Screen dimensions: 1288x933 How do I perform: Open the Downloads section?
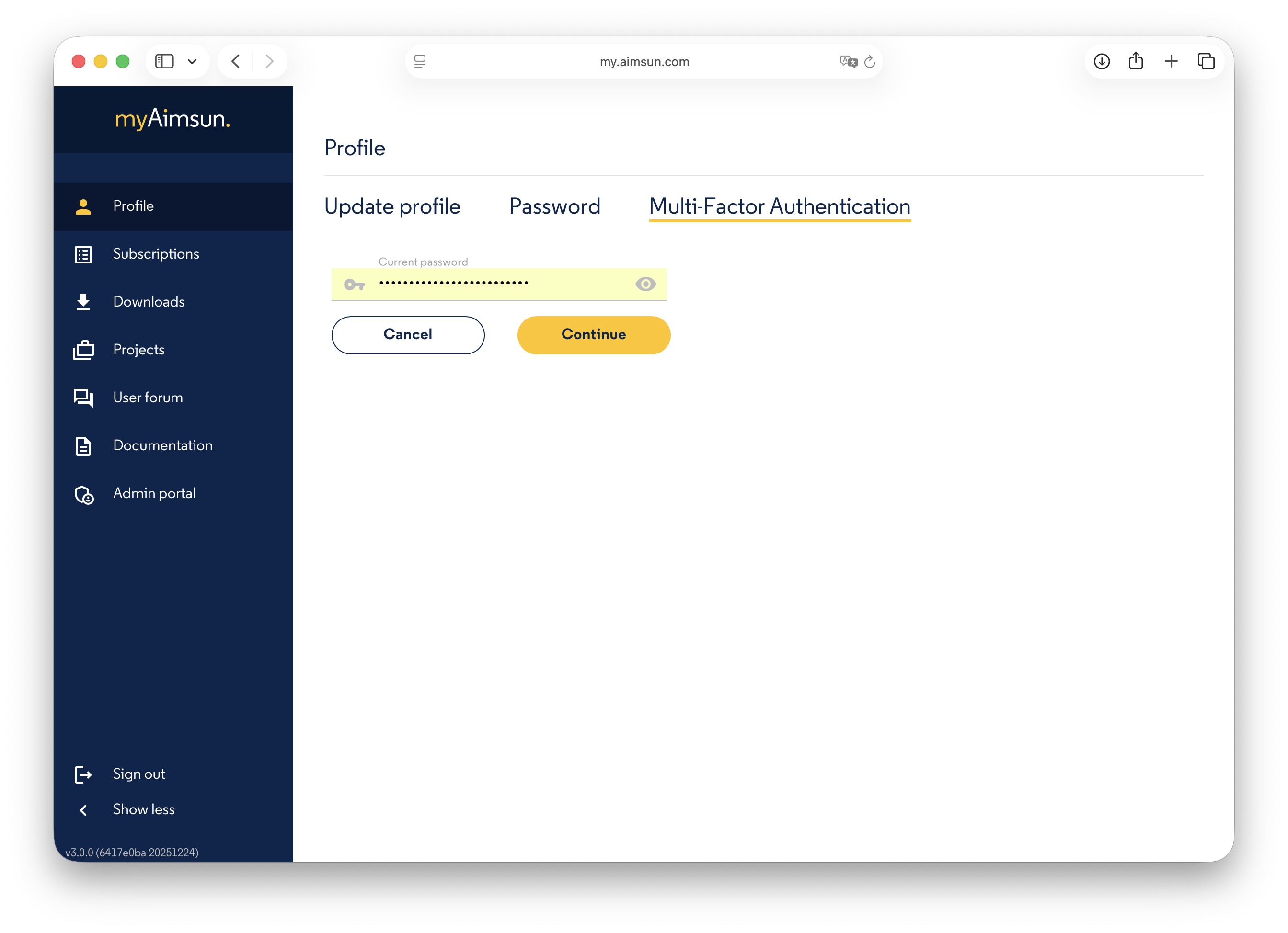[x=148, y=302]
